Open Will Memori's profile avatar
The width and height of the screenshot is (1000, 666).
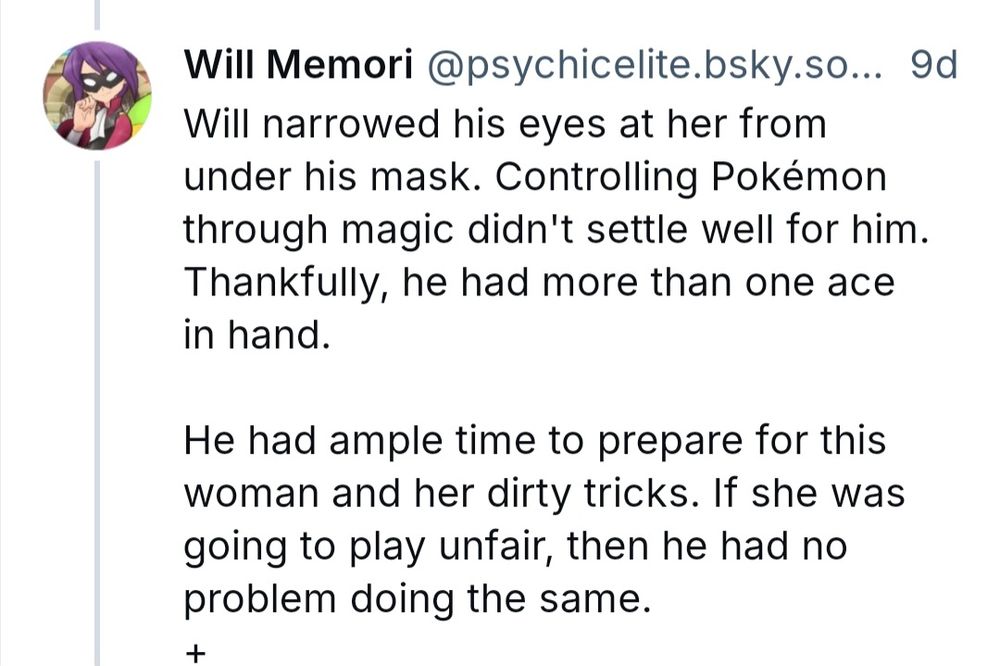[x=97, y=96]
